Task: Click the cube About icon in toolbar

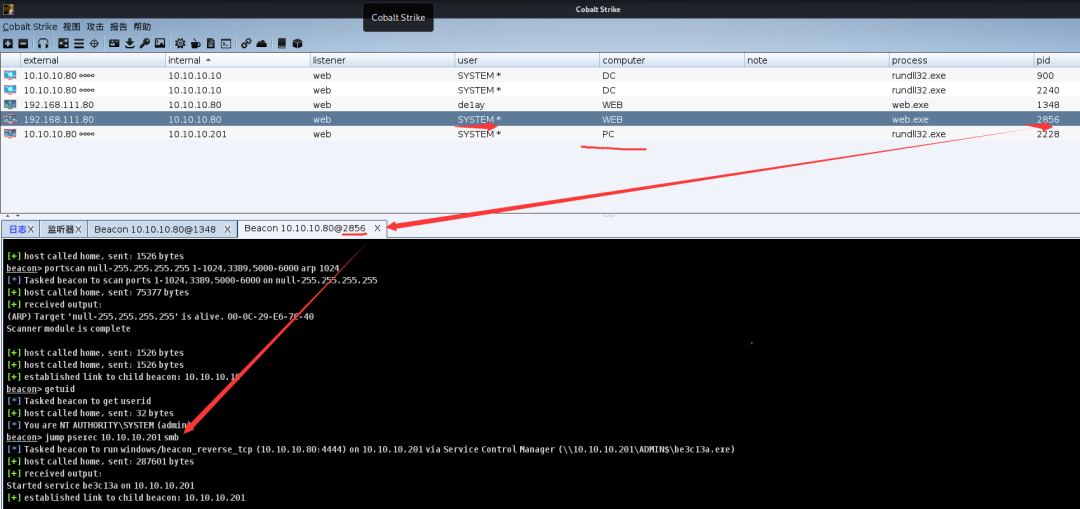Action: (297, 43)
